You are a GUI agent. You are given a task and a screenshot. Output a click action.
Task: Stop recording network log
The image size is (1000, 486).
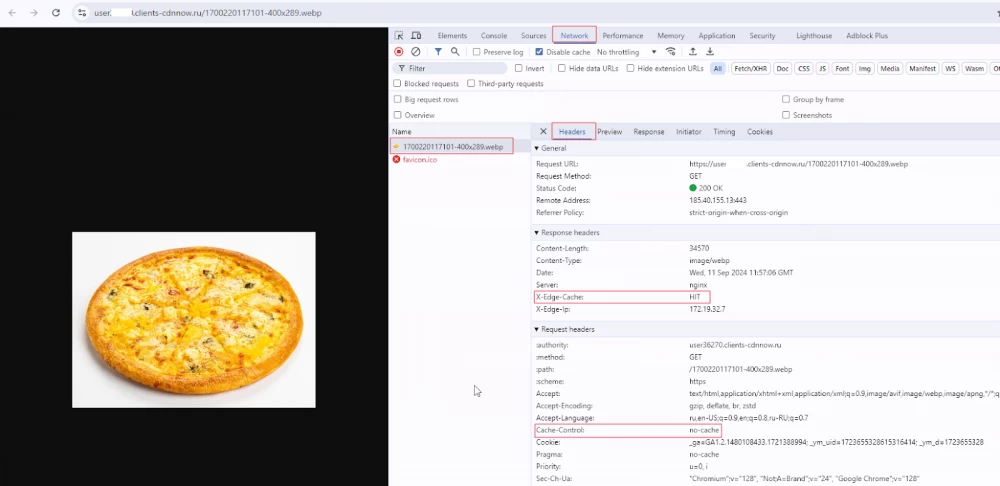pos(399,52)
